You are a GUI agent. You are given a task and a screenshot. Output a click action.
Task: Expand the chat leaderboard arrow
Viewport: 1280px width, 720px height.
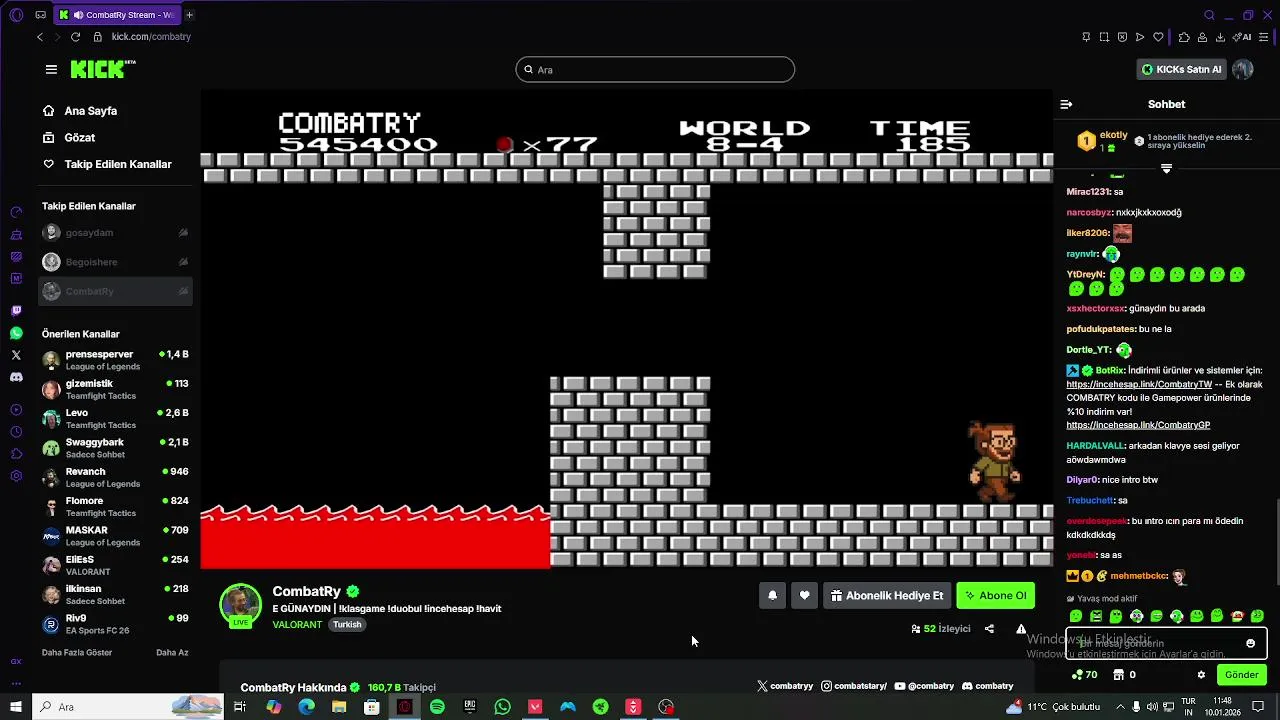1166,169
